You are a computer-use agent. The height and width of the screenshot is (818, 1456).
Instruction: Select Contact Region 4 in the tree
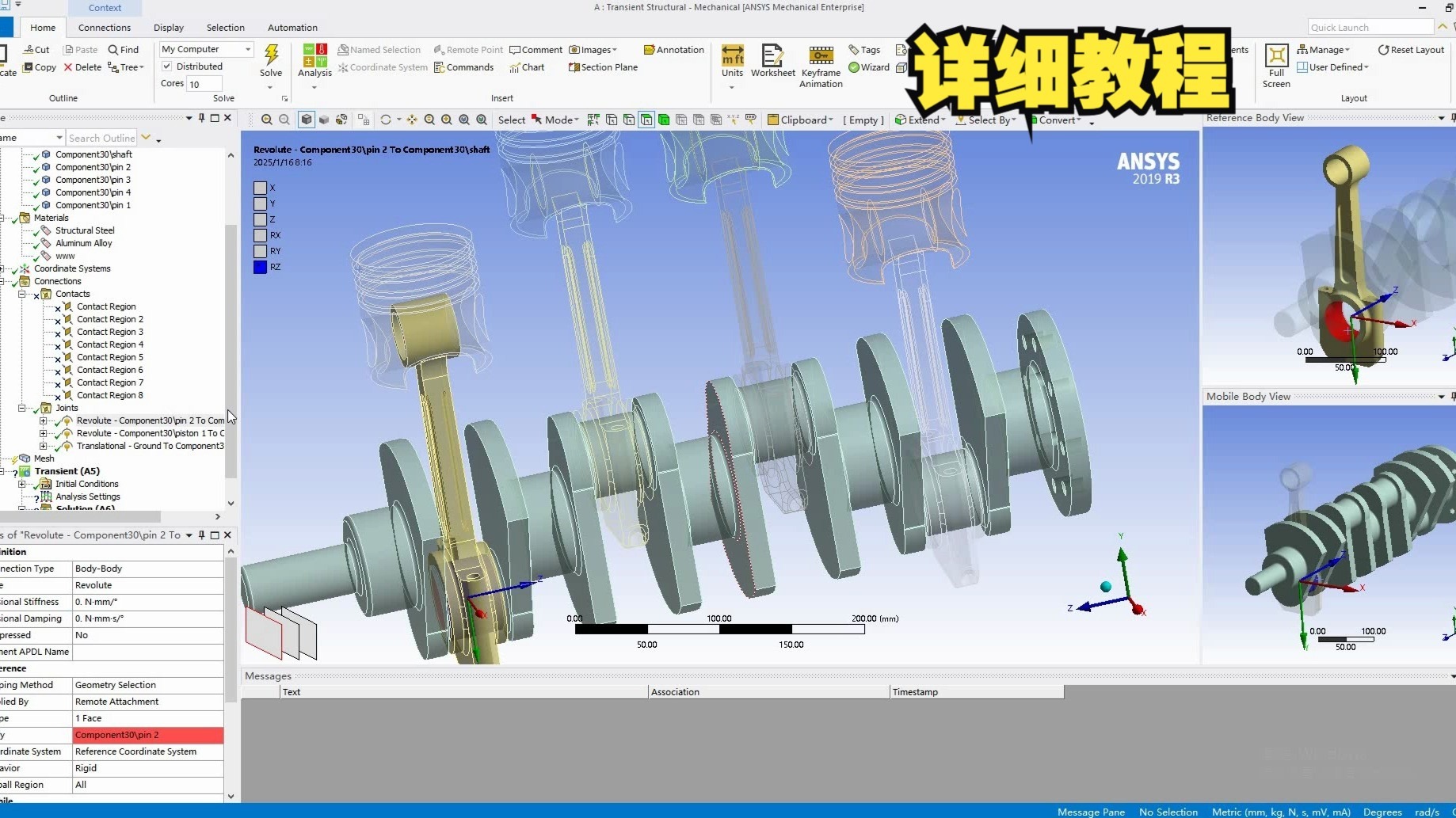click(110, 344)
